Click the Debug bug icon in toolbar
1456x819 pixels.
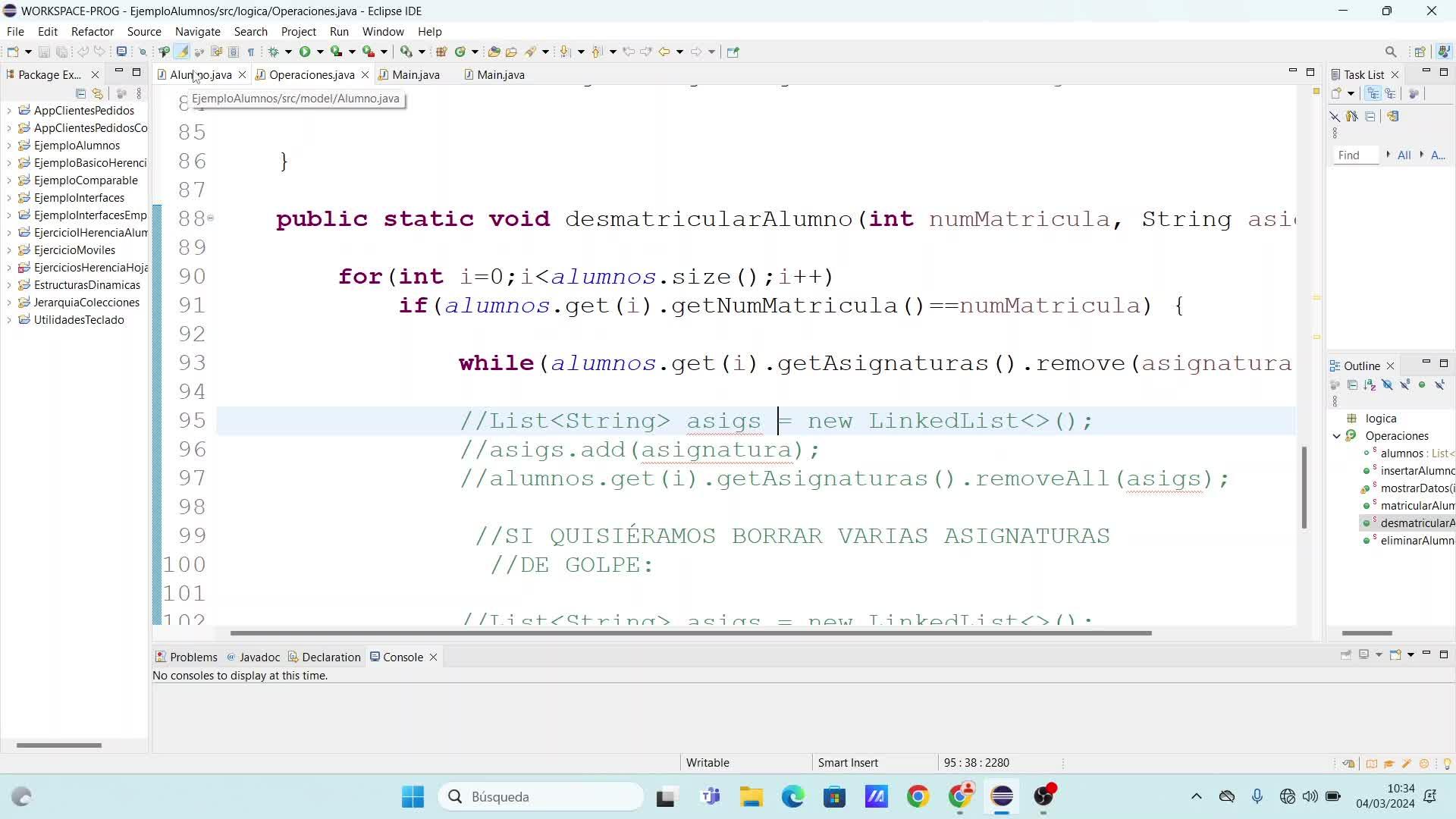pyautogui.click(x=274, y=52)
